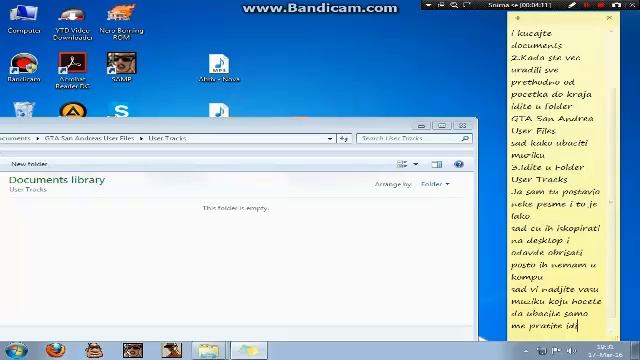Launch Nero Burning ROM desktop icon

click(121, 21)
